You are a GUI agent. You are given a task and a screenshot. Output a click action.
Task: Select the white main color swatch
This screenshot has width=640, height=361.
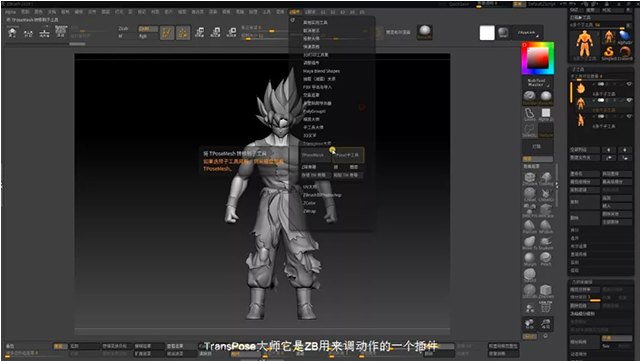pos(487,33)
